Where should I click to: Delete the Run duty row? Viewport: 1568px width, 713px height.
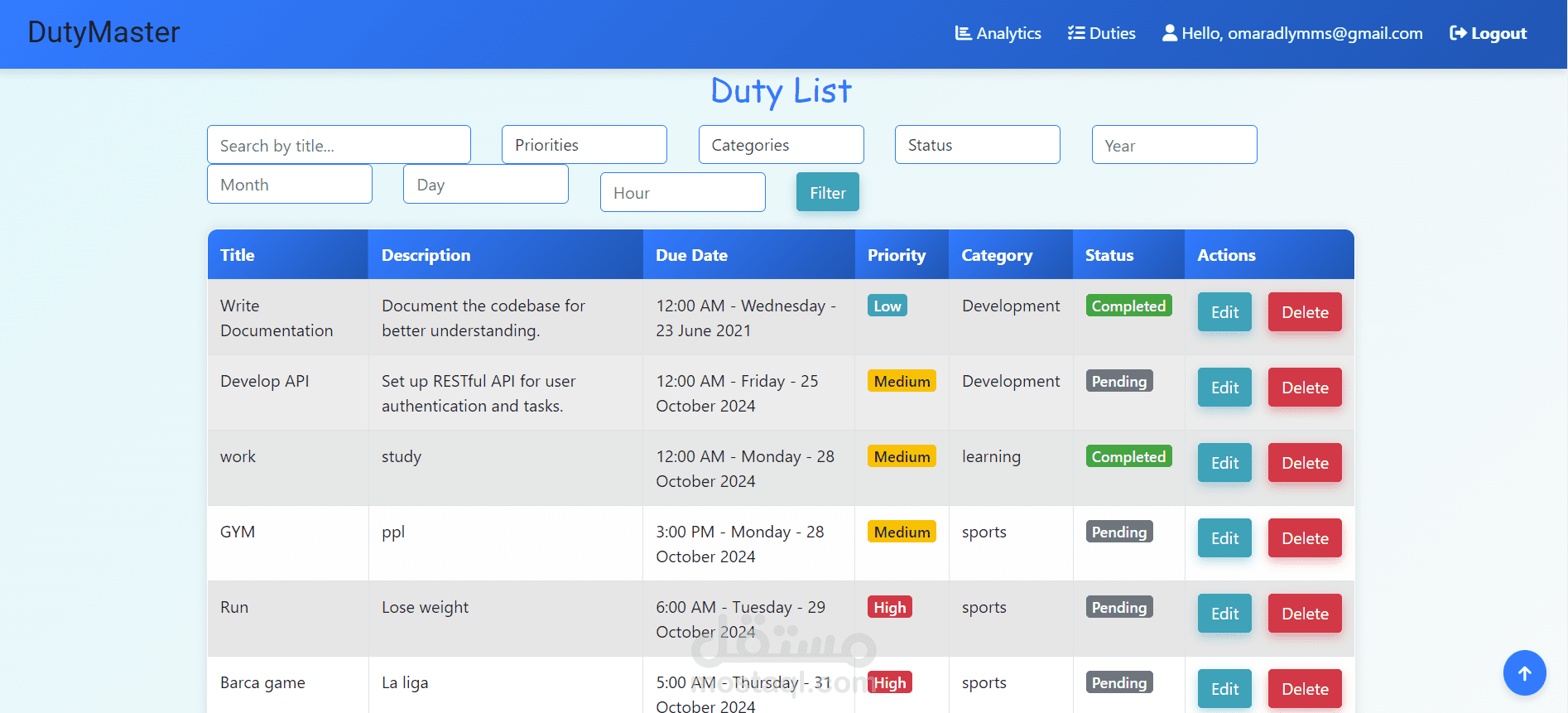point(1305,614)
